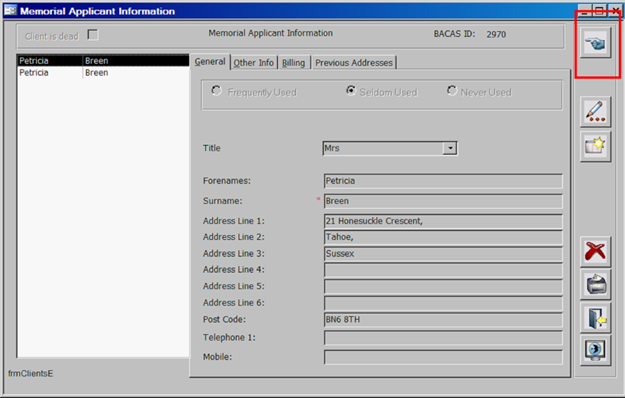Open the Previous Addresses tab
Screen dimensions: 625x398
pos(354,63)
